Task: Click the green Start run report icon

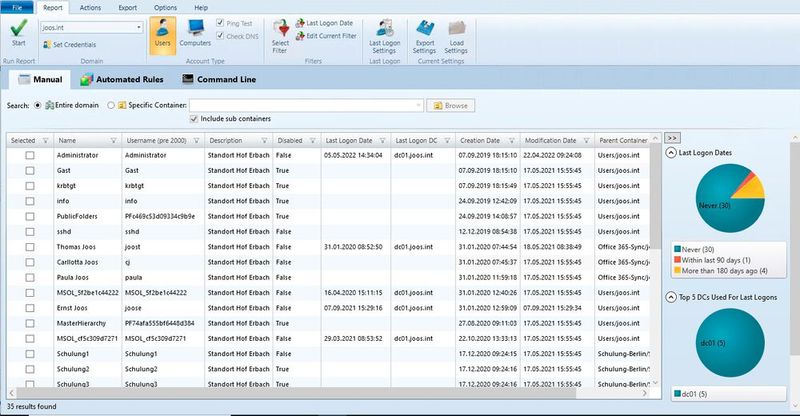Action: (x=19, y=29)
